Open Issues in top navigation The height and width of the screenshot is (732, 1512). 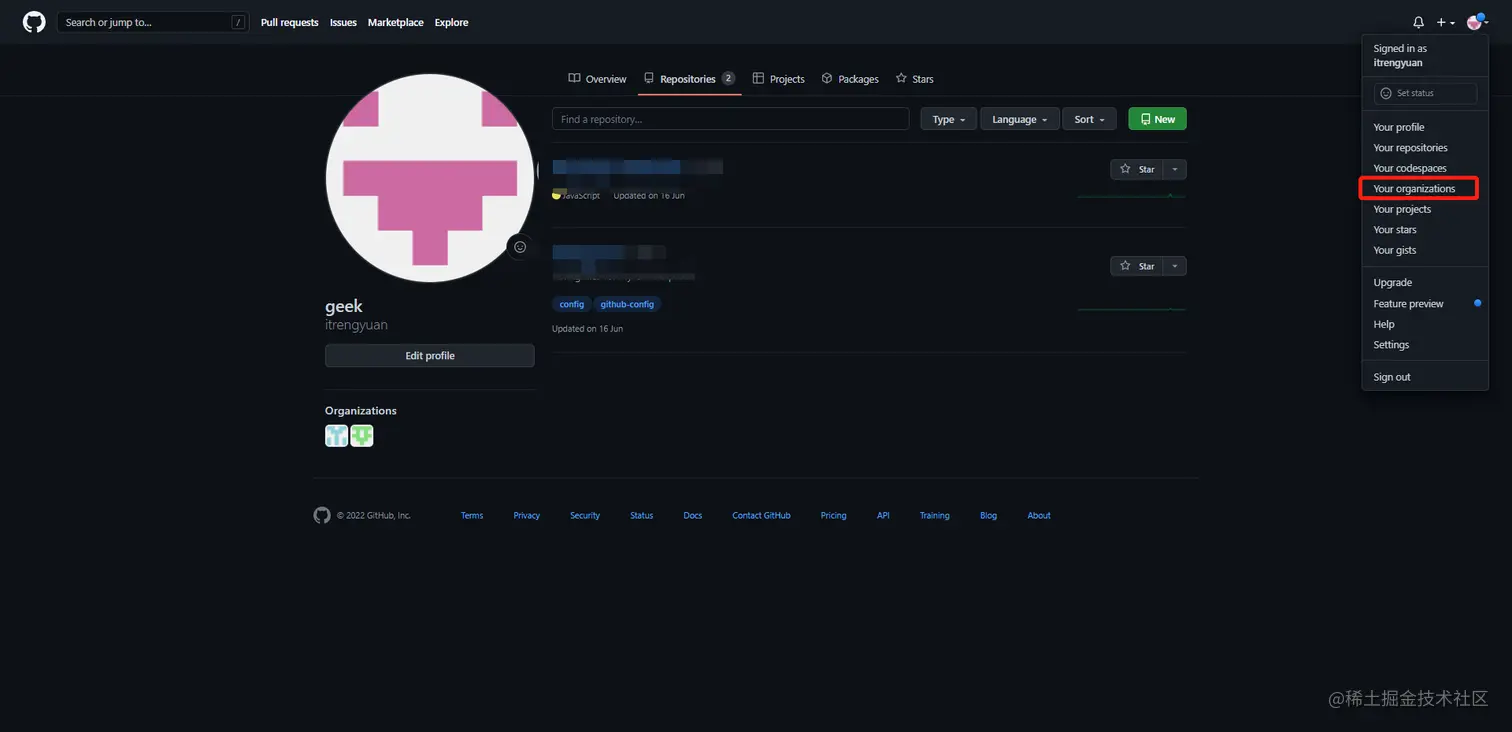click(343, 22)
